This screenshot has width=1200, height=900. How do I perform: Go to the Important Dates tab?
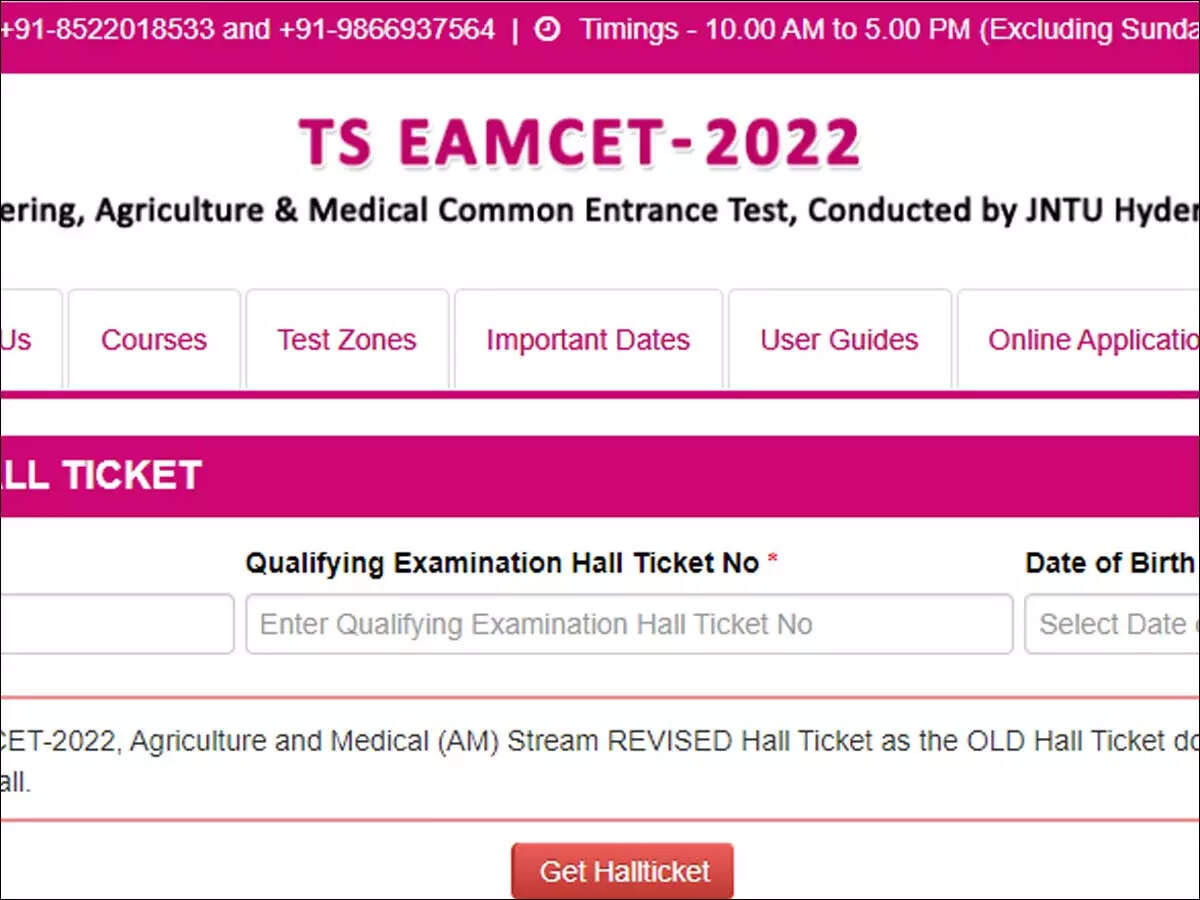588,340
